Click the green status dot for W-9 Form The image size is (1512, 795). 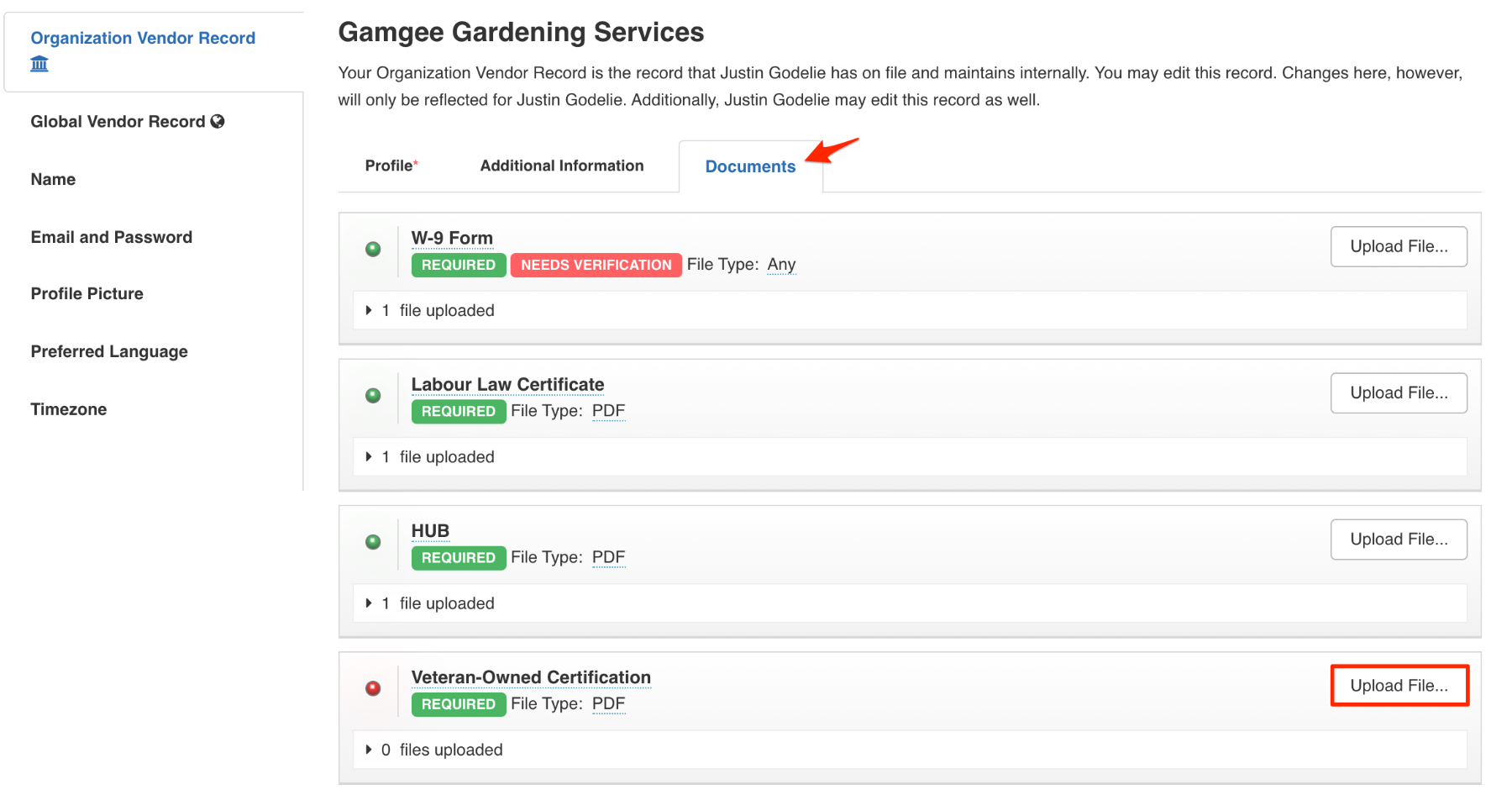click(x=374, y=249)
